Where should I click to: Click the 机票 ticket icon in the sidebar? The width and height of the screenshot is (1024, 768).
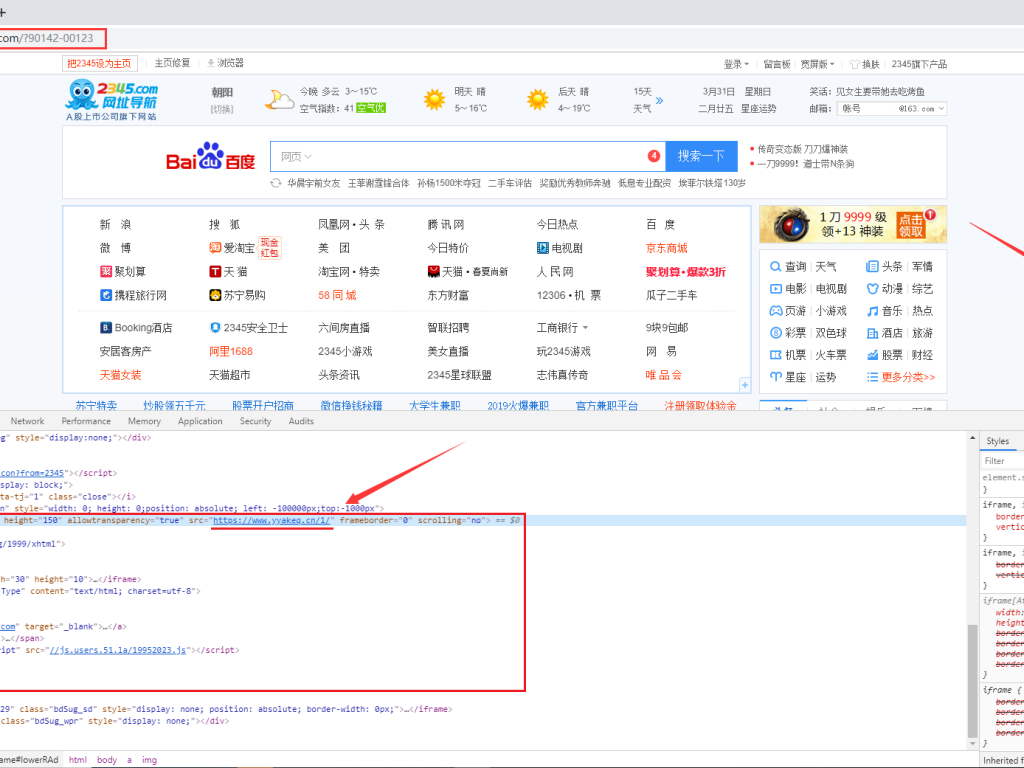(775, 355)
